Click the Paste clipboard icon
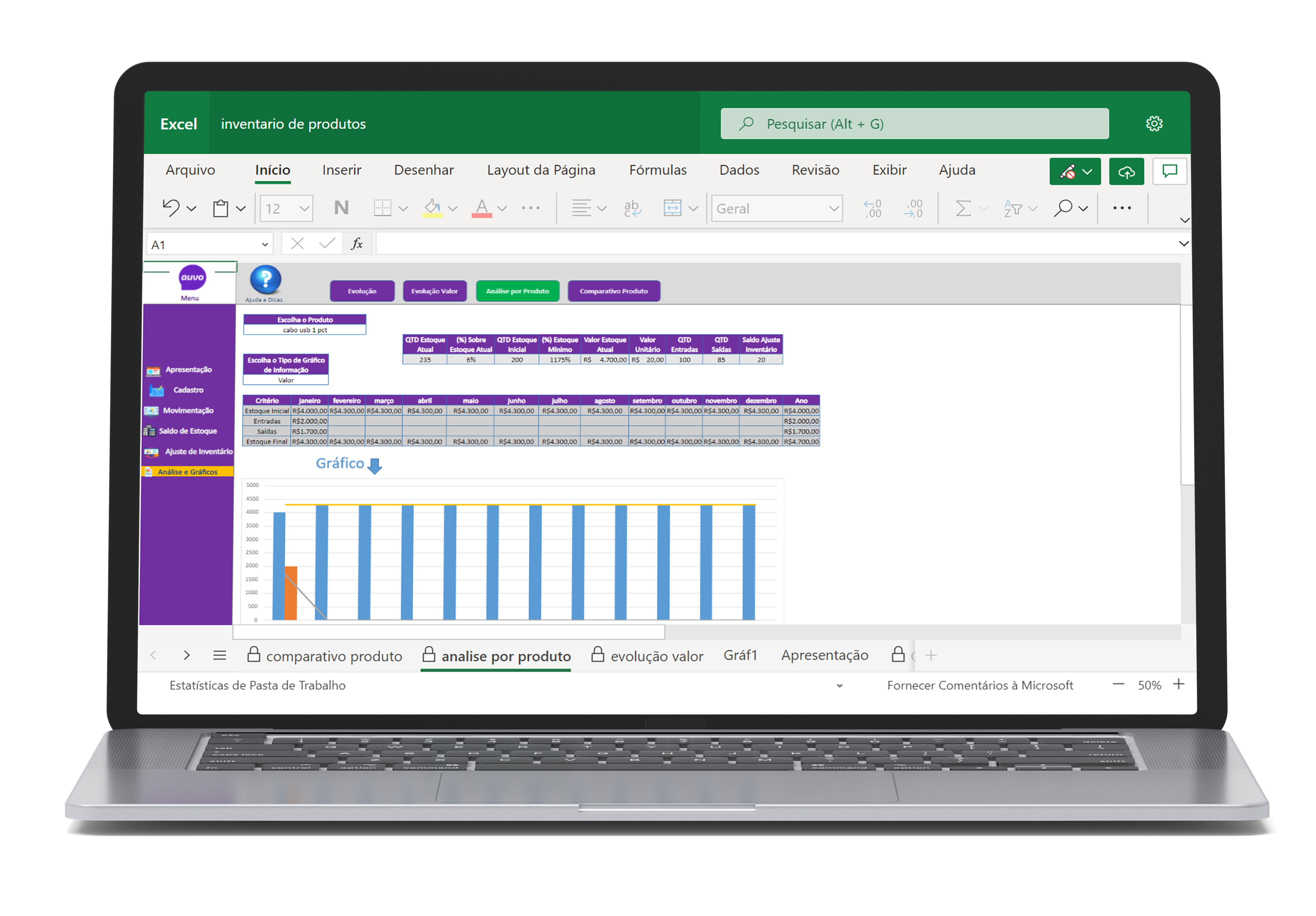The height and width of the screenshot is (916, 1316). coord(221,208)
